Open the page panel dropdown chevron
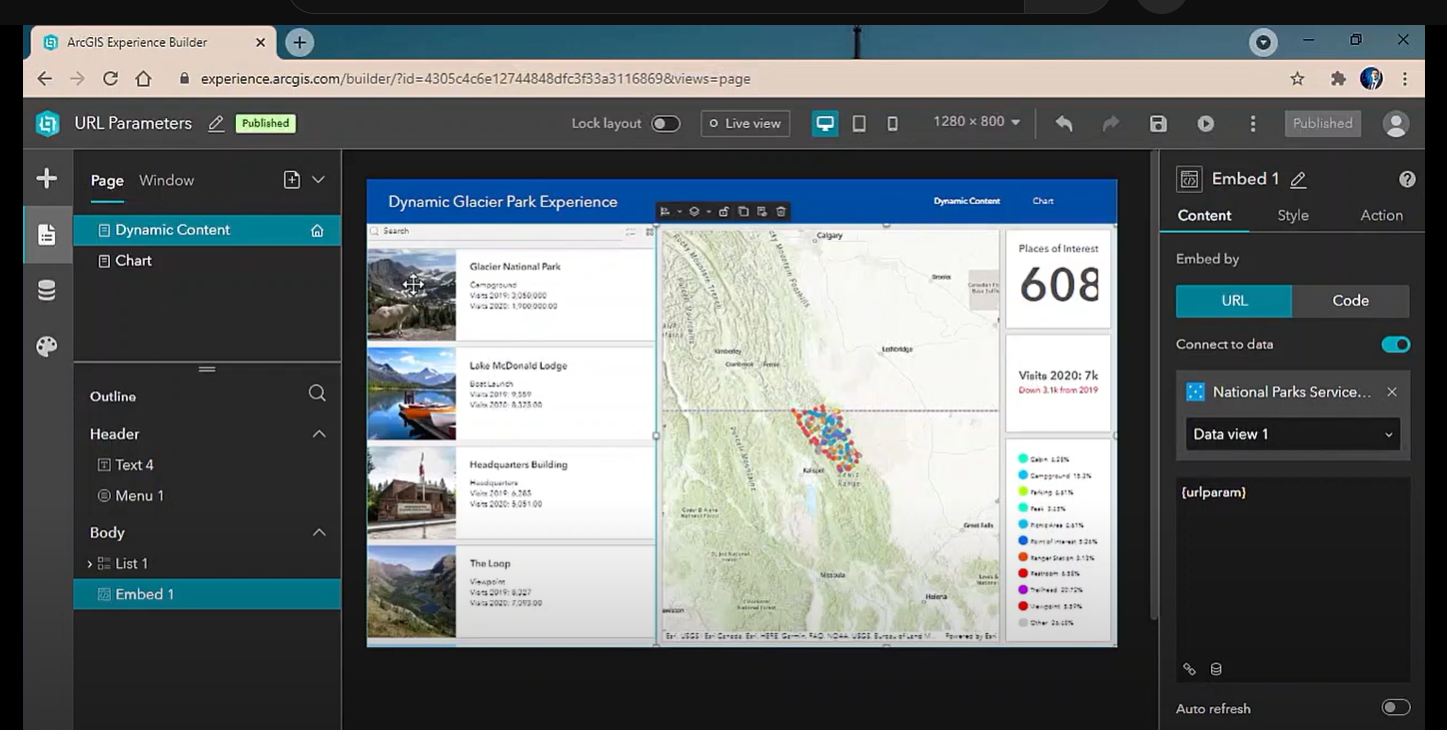 [x=318, y=180]
